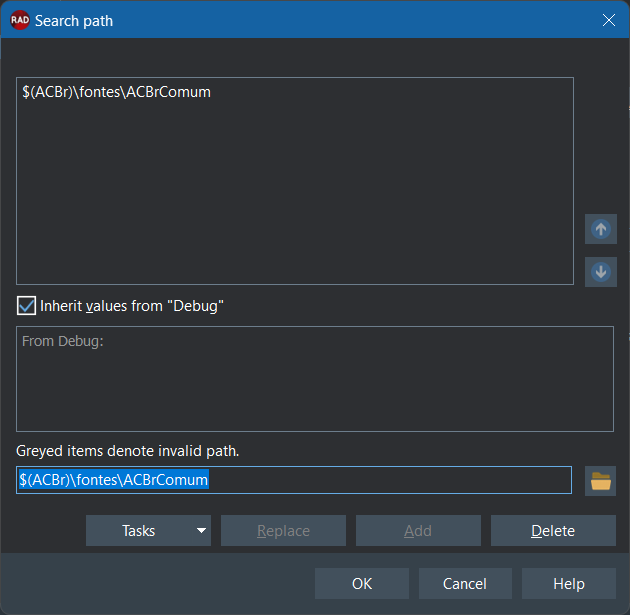Click the From Debug inherited paths box
The image size is (630, 615).
(x=315, y=379)
